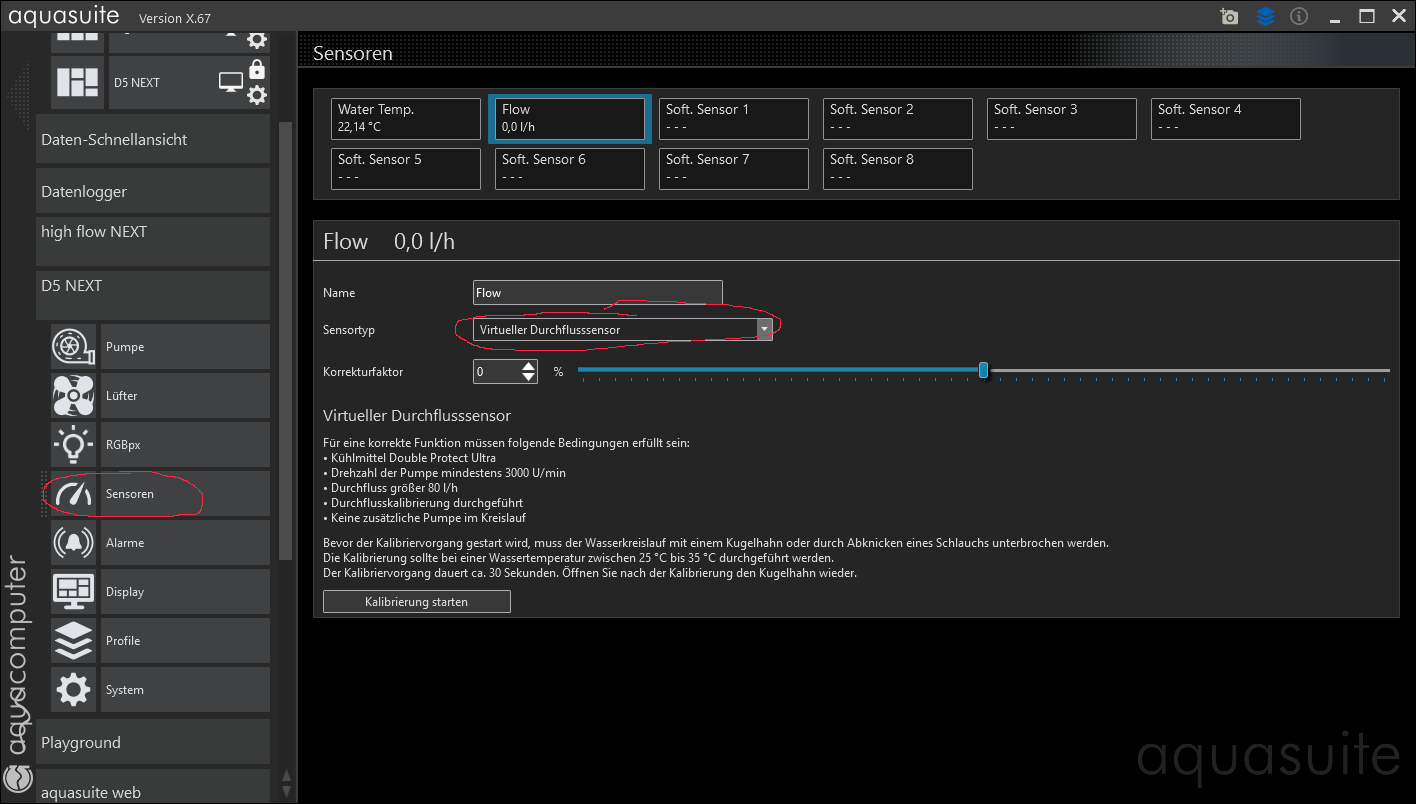Click the Alarme bell icon
1416x804 pixels.
74,542
